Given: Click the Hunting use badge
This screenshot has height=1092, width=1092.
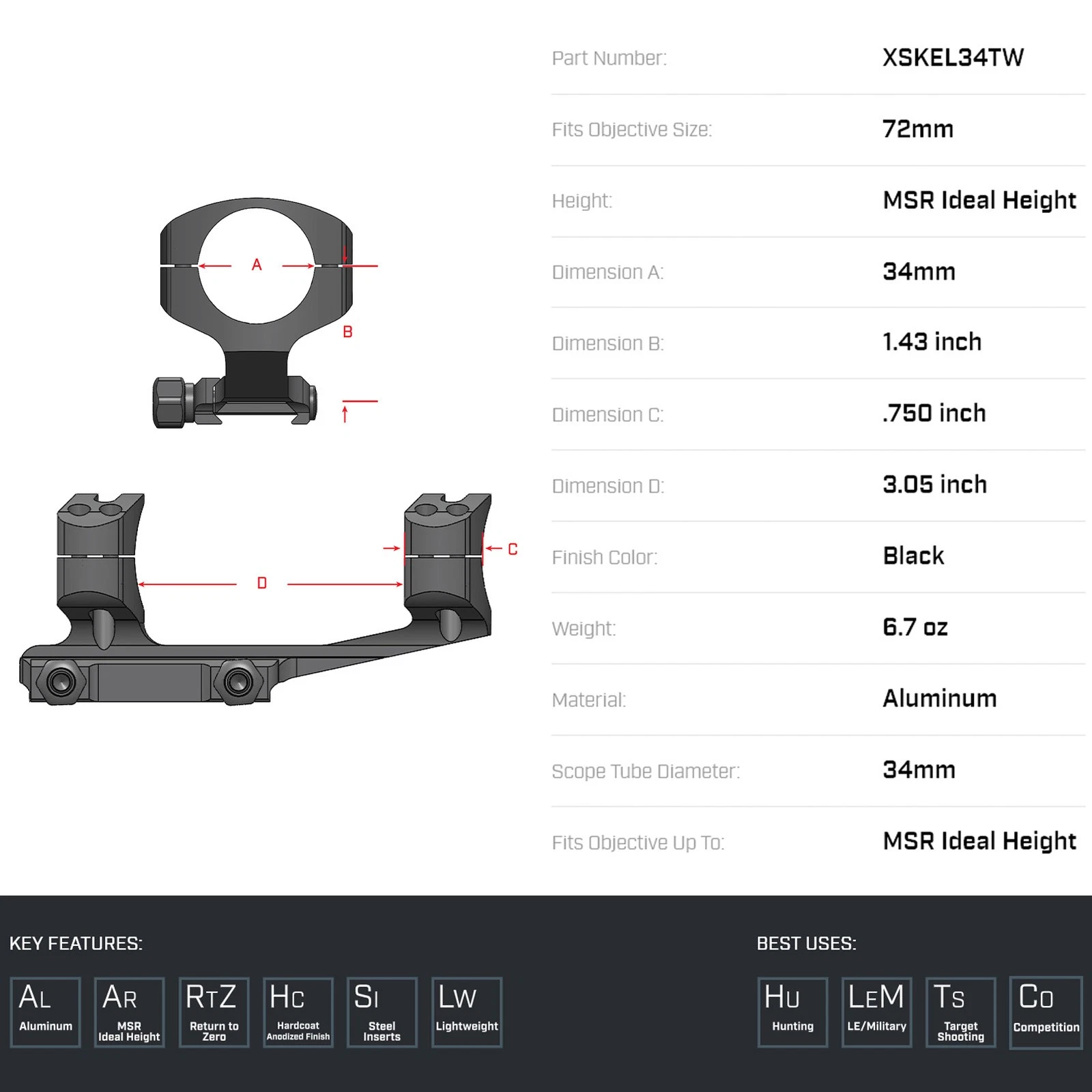Looking at the screenshot, I should [x=792, y=1012].
